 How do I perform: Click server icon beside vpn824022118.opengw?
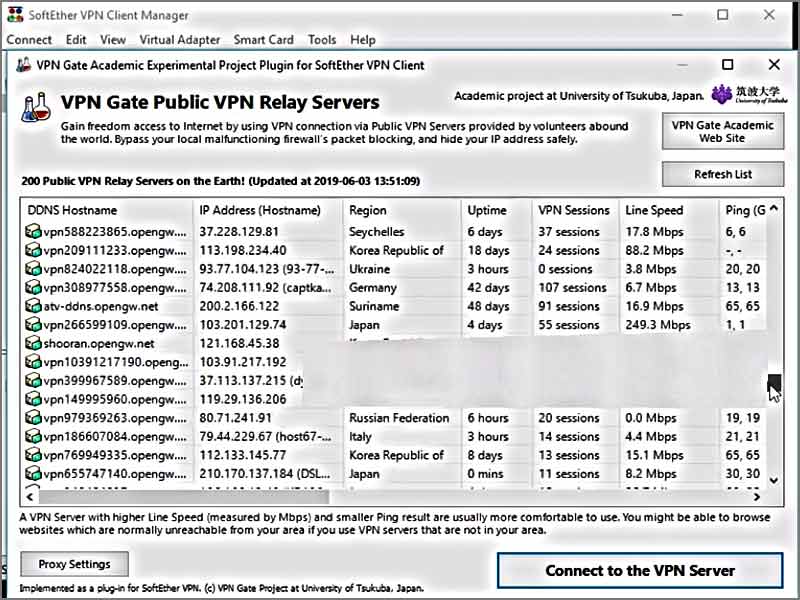tap(33, 269)
